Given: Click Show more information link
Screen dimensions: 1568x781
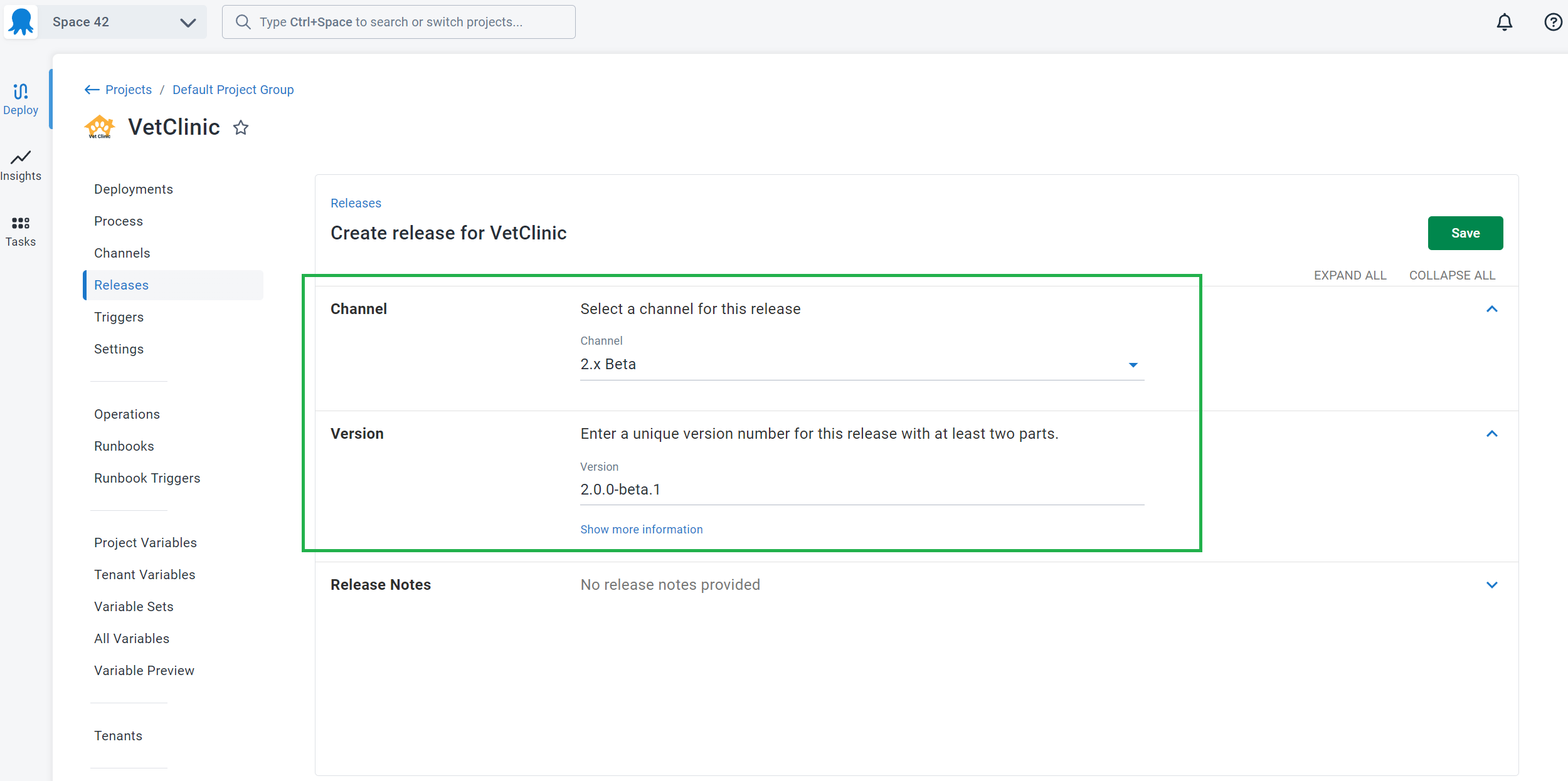Looking at the screenshot, I should (641, 530).
